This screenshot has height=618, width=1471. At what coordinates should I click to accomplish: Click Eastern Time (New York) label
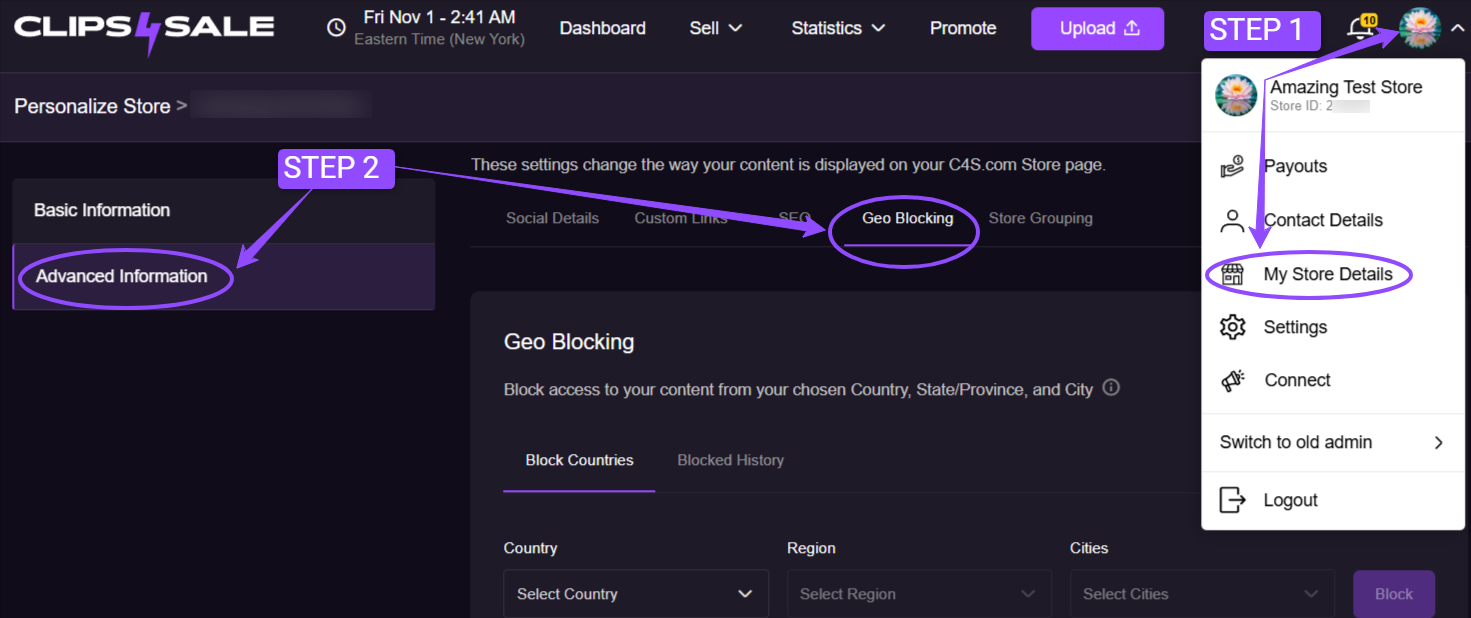click(x=439, y=40)
